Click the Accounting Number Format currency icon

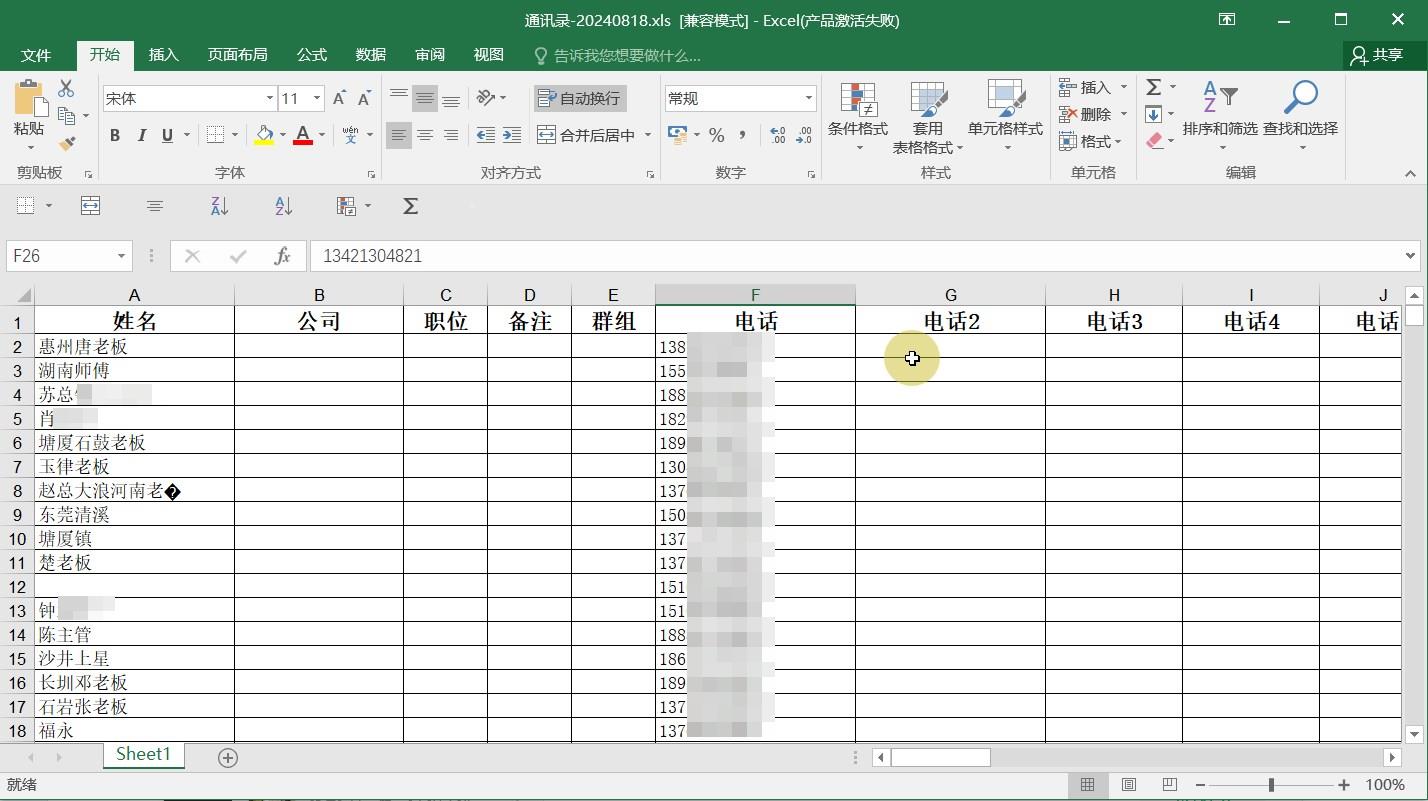(x=677, y=135)
